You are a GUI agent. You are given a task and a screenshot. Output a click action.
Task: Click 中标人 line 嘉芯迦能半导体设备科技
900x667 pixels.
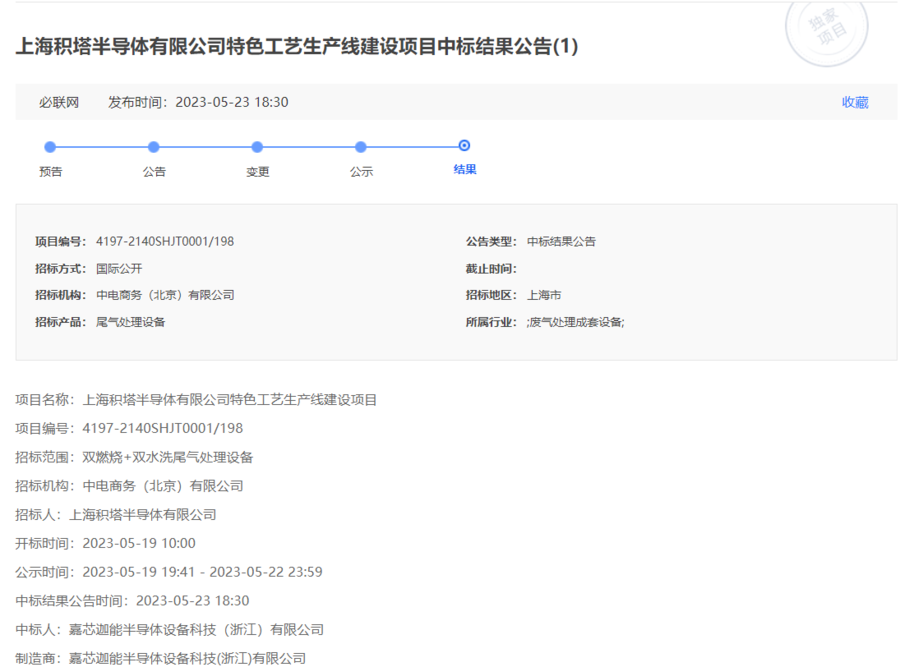click(x=169, y=630)
